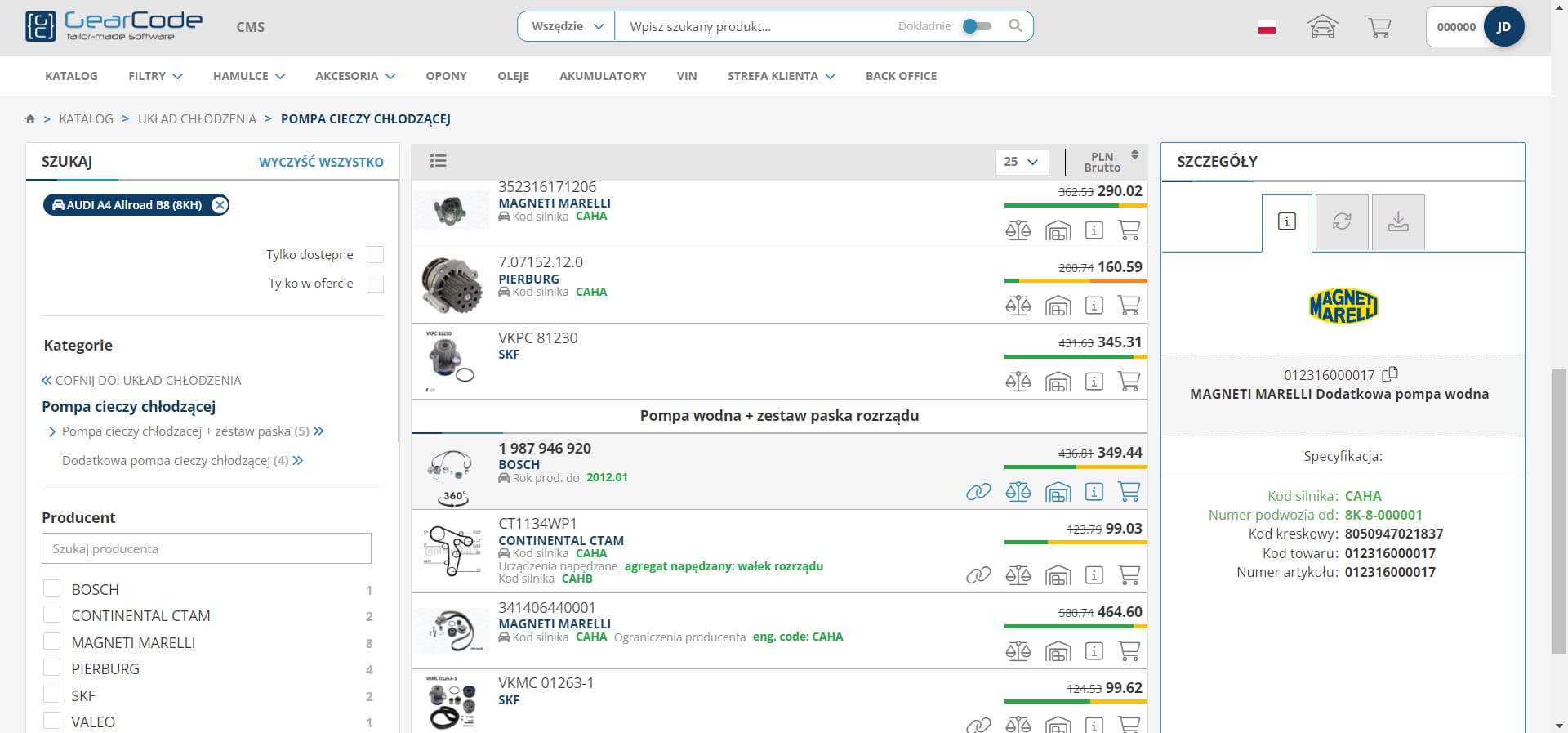Remove the AUDI A4 Allroad B8 filter
This screenshot has height=733, width=1568.
[x=220, y=205]
